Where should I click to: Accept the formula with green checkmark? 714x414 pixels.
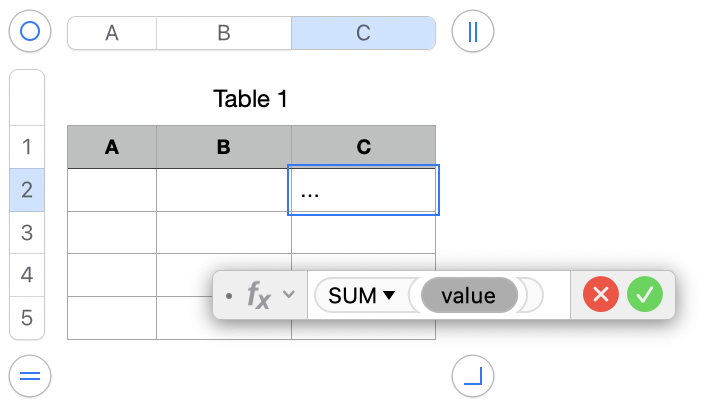pyautogui.click(x=645, y=295)
